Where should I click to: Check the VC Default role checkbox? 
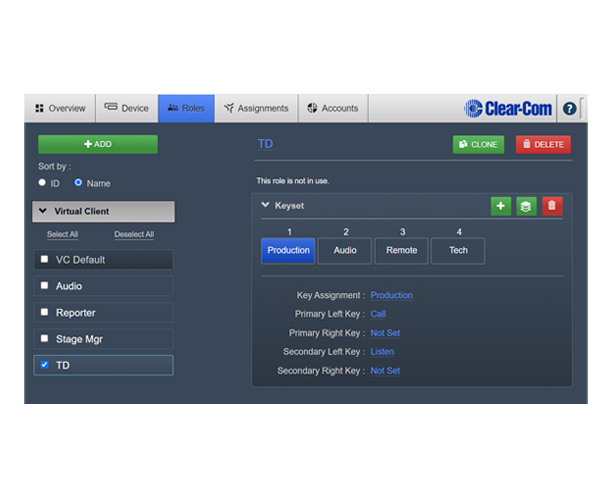[x=44, y=260]
